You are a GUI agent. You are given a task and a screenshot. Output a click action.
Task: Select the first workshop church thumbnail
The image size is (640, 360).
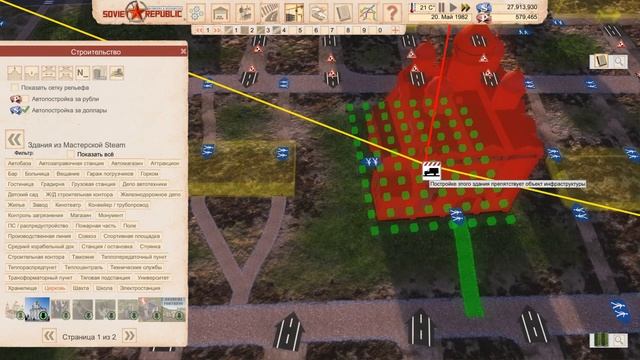15,309
